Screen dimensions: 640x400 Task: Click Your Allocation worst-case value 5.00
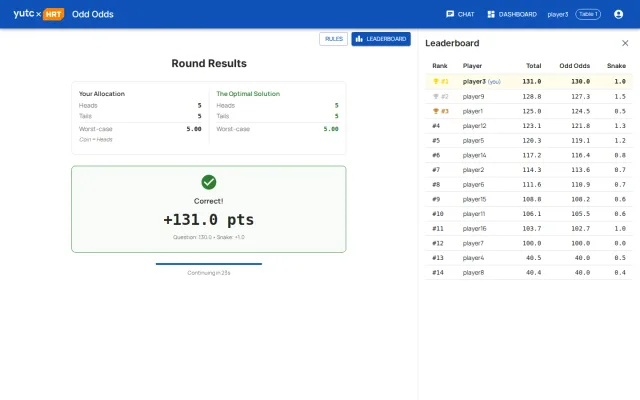(x=194, y=129)
